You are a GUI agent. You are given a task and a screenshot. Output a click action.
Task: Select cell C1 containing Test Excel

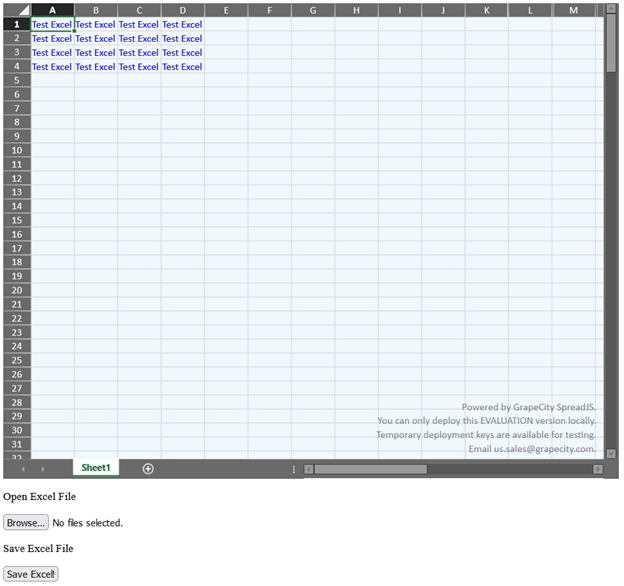point(139,24)
